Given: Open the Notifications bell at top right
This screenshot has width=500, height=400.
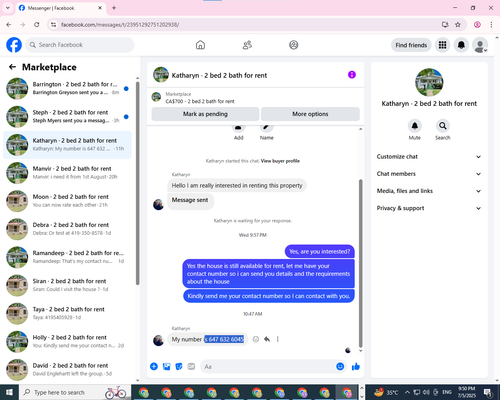Looking at the screenshot, I should (461, 45).
